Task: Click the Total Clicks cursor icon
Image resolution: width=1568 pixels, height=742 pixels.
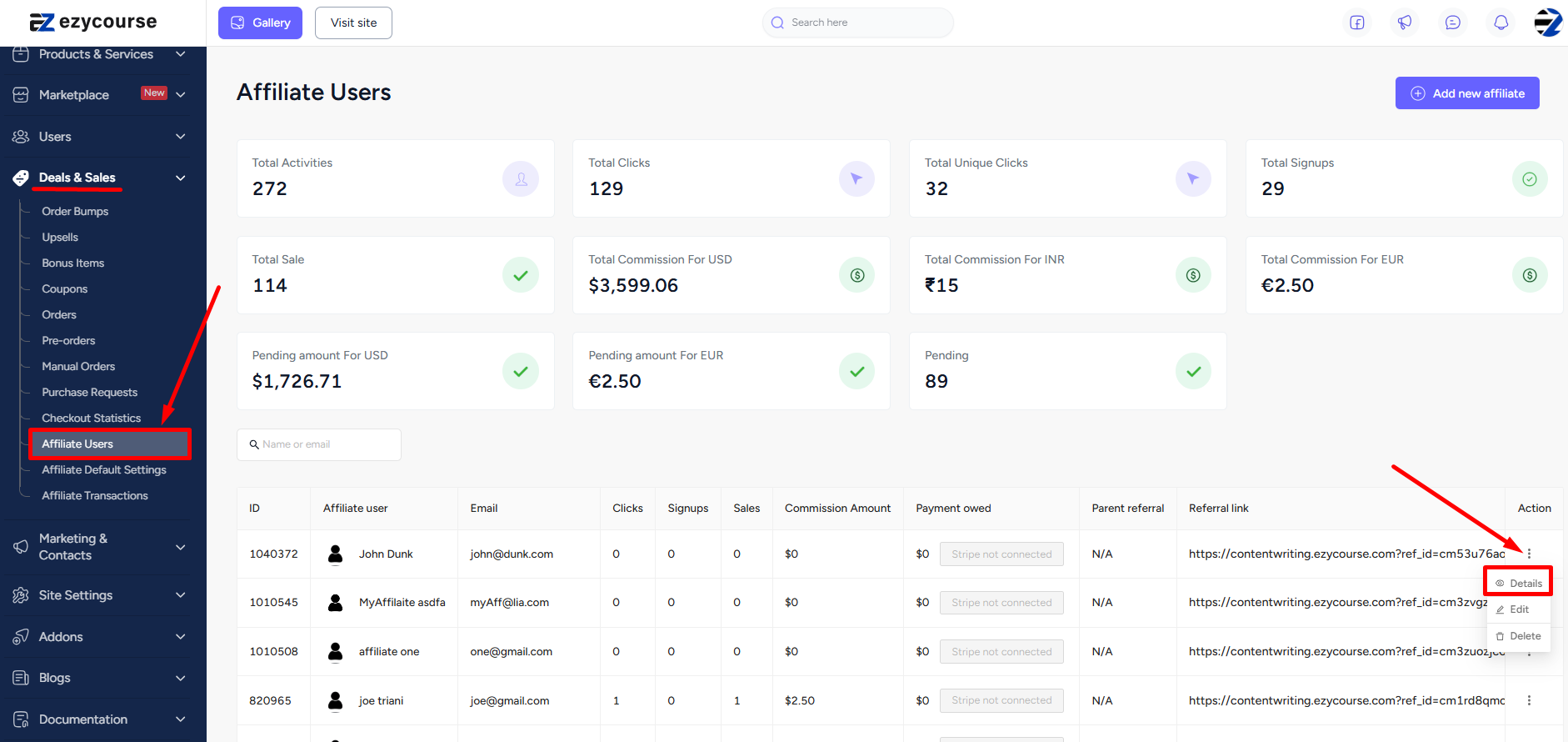Action: pos(856,178)
